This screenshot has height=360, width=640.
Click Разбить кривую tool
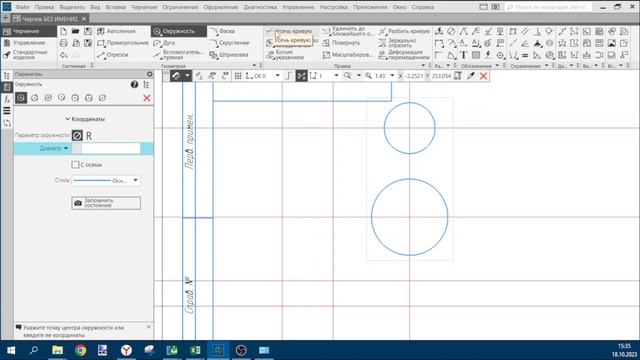[x=404, y=31]
